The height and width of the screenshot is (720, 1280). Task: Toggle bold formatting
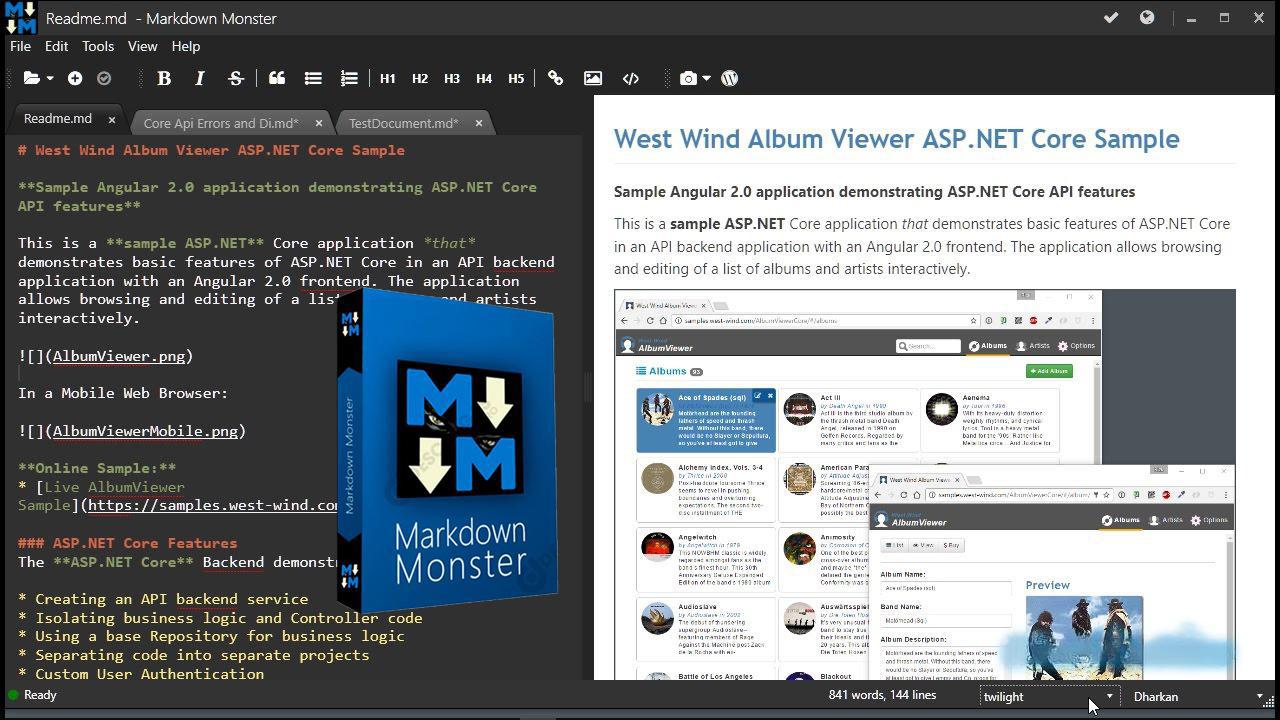[x=164, y=78]
